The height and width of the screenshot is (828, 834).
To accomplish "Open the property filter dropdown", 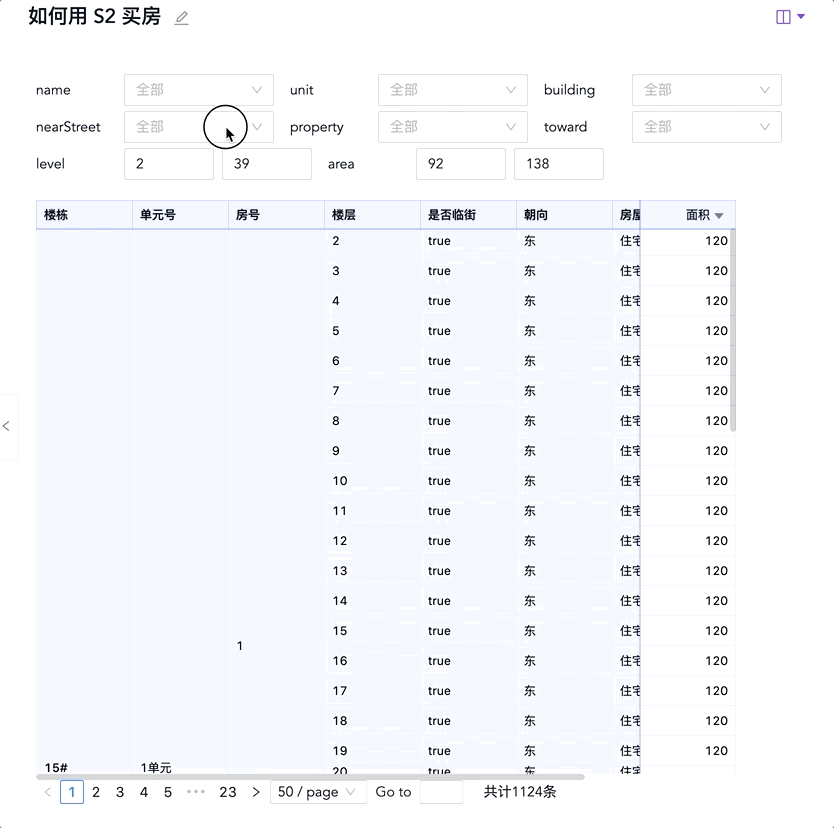I will [453, 127].
